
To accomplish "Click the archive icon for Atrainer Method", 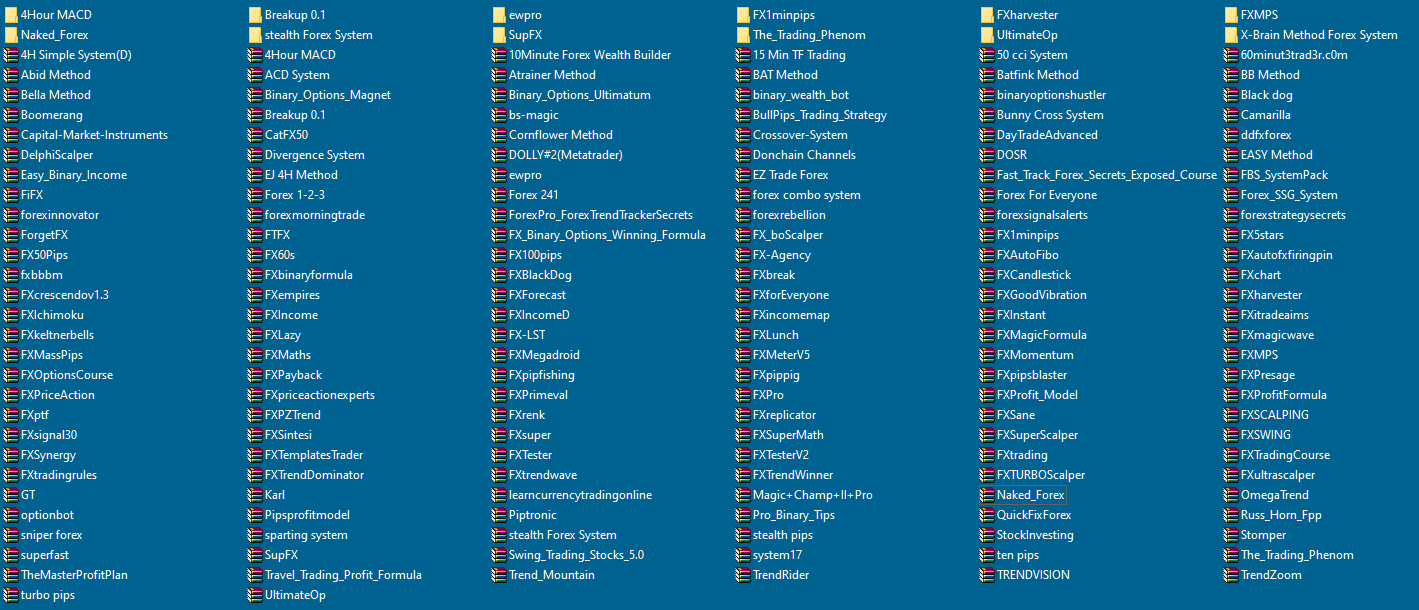I will [499, 75].
